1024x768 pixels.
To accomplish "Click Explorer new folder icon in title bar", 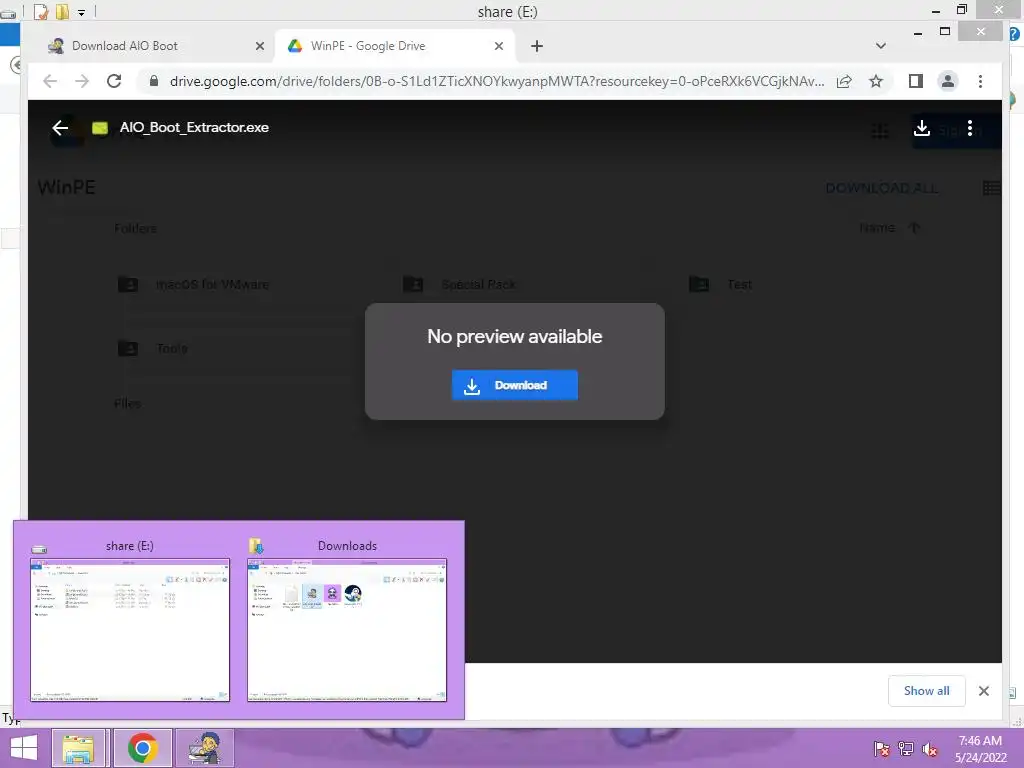I will click(62, 12).
